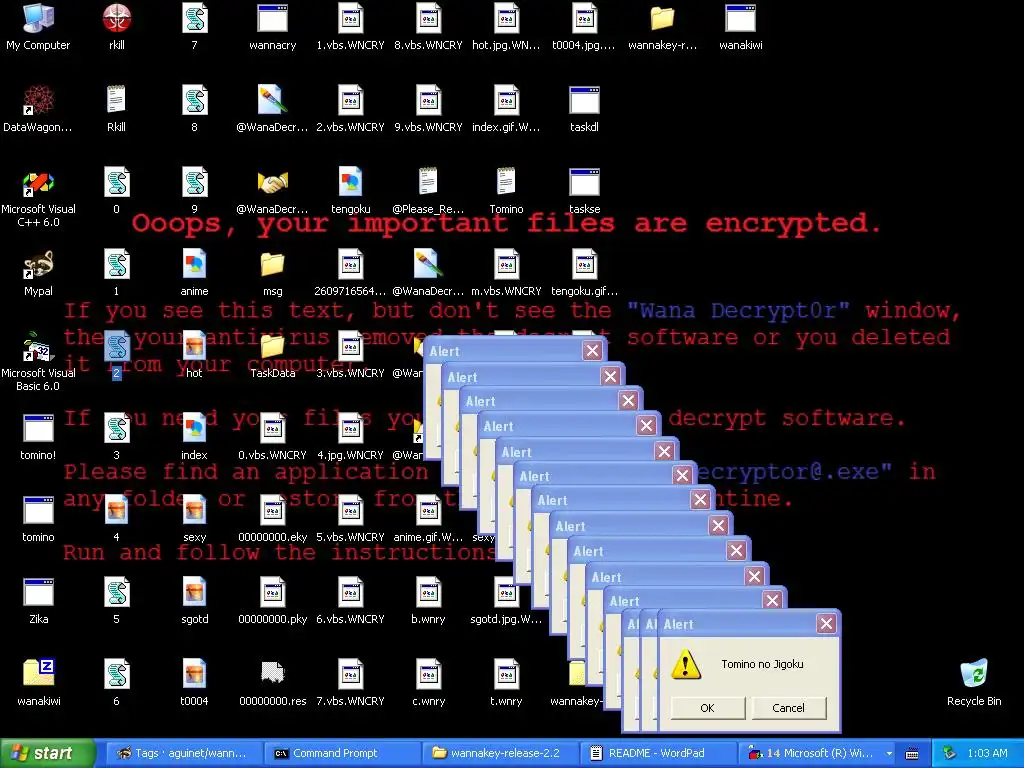The width and height of the screenshot is (1024, 768).
Task: Click the system tray icon beside the clock
Action: tap(950, 753)
